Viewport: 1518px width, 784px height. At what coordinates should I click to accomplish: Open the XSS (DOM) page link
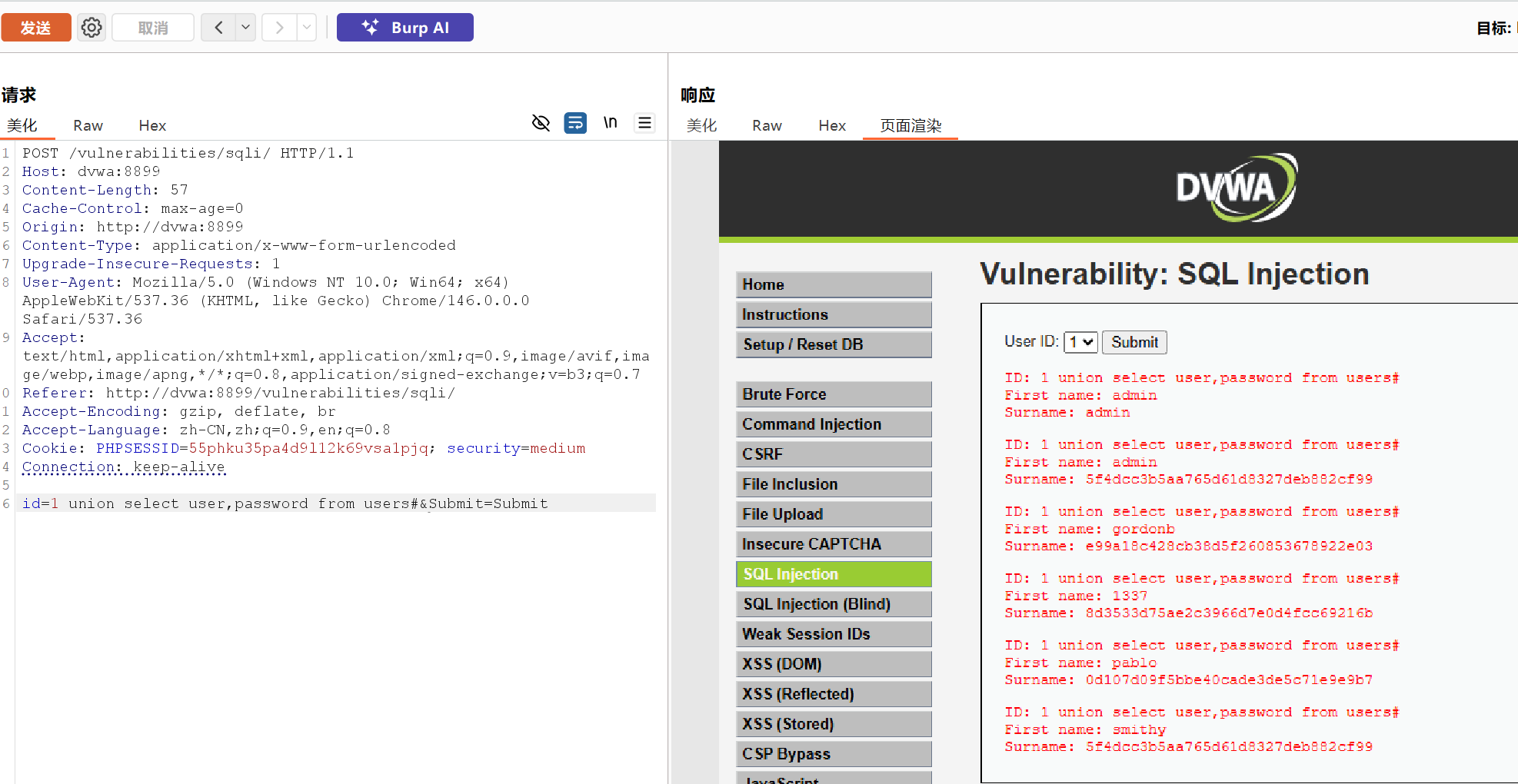834,664
